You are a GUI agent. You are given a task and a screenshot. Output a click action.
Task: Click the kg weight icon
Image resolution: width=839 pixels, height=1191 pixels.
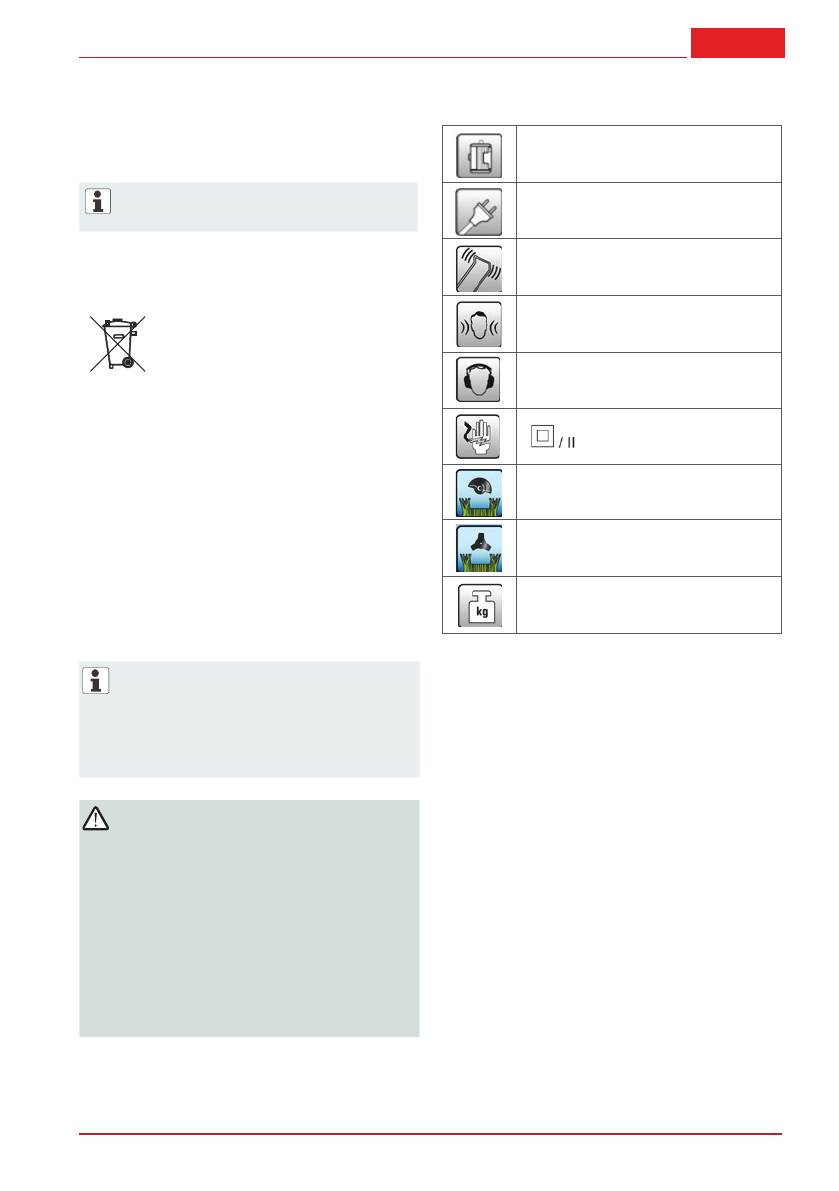coord(479,605)
